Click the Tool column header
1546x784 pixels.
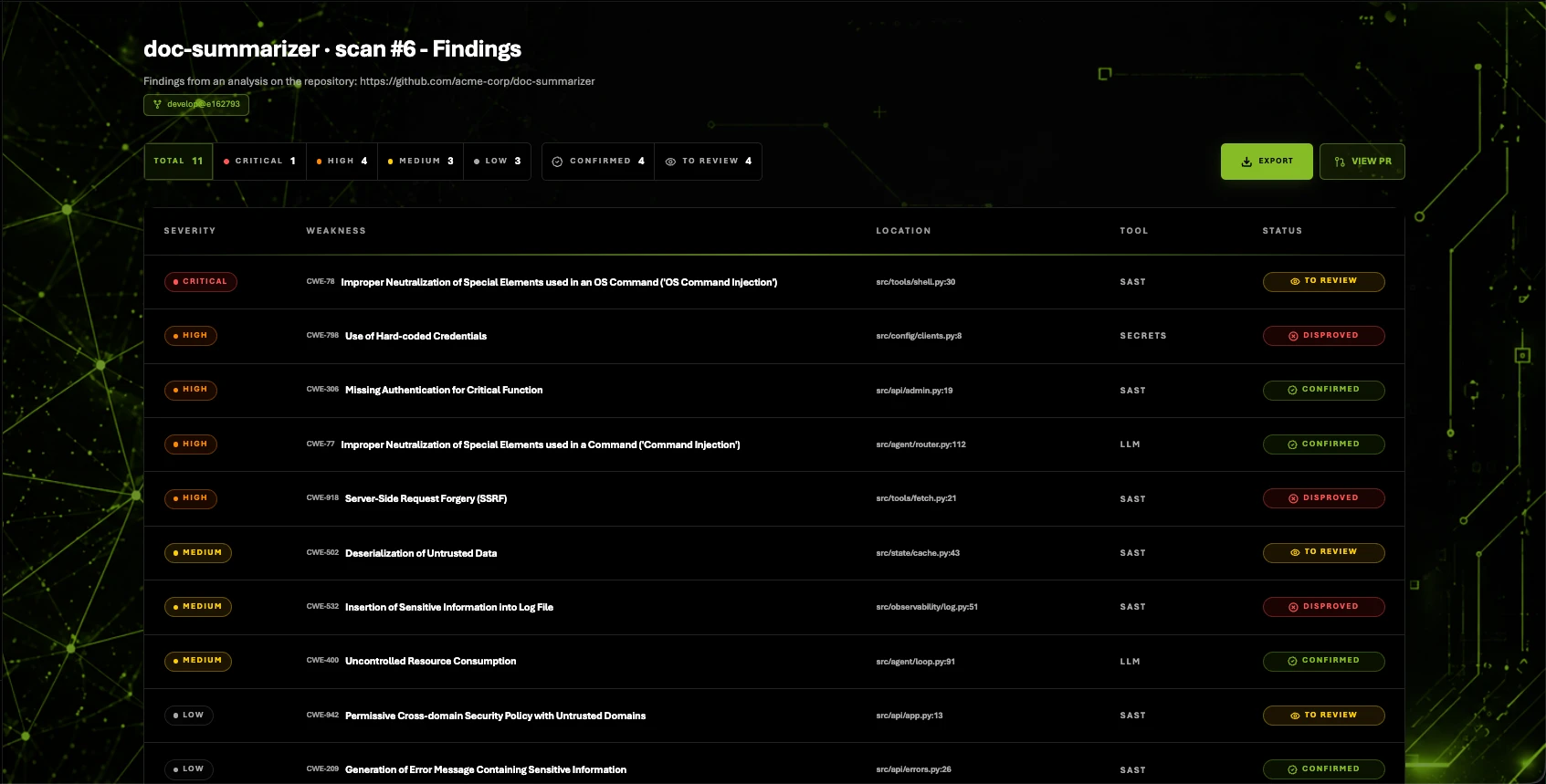pos(1134,231)
